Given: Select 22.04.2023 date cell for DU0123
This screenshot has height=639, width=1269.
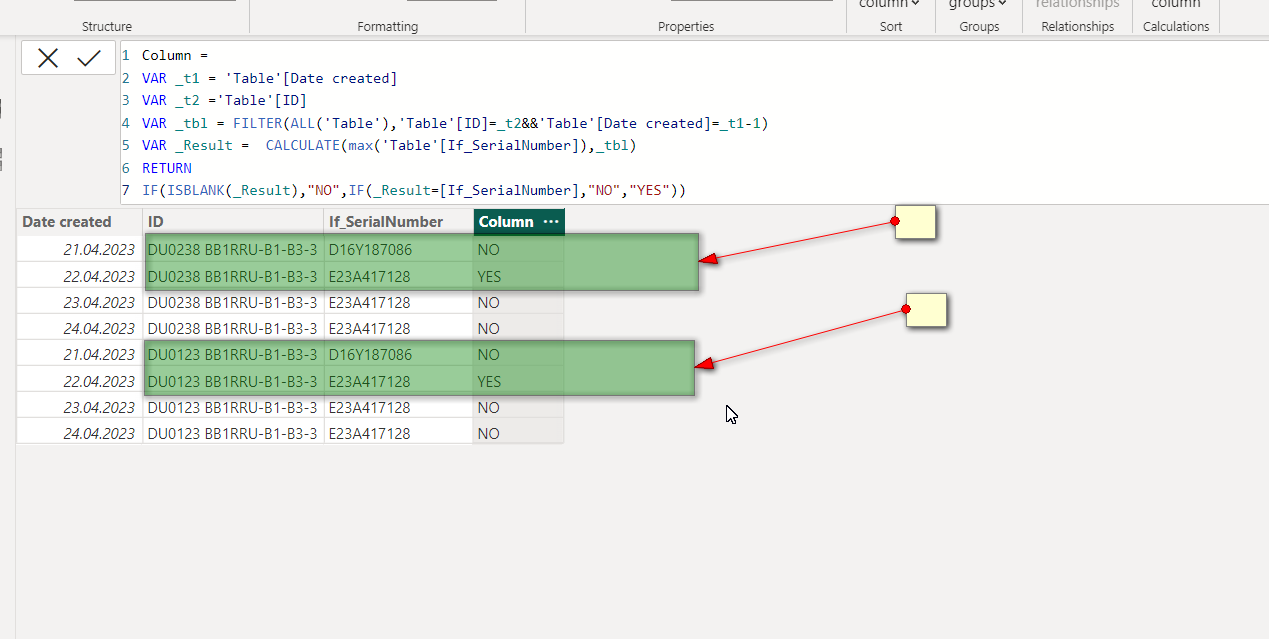Looking at the screenshot, I should coord(79,381).
